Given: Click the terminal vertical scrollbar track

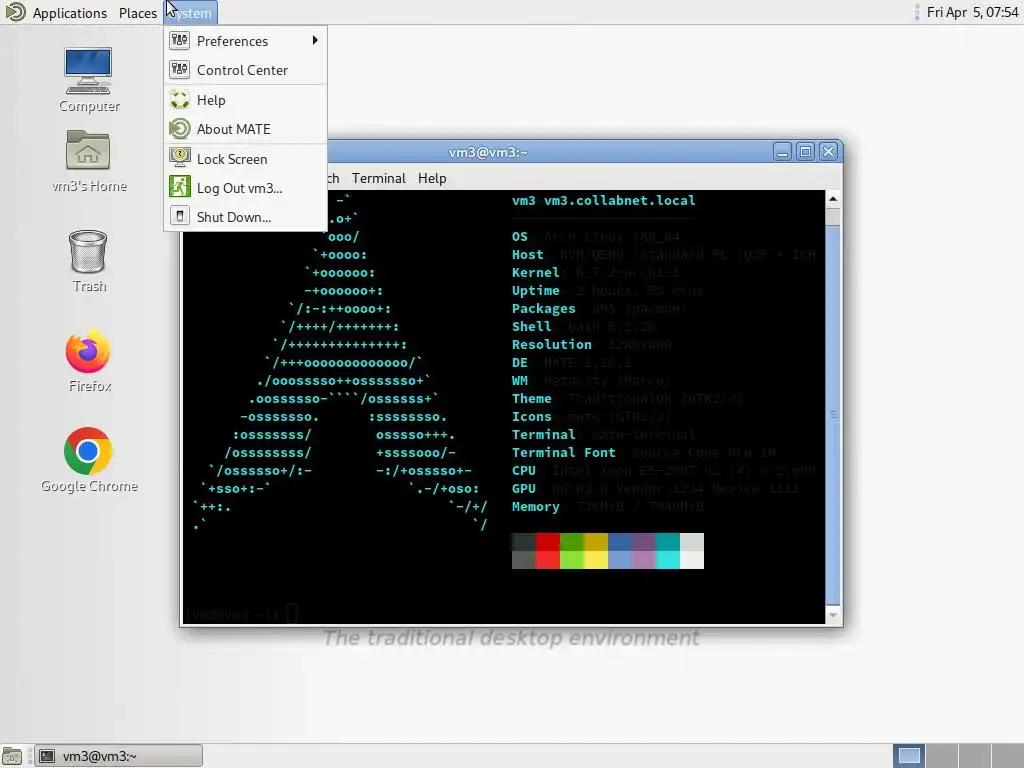Looking at the screenshot, I should (x=833, y=406).
